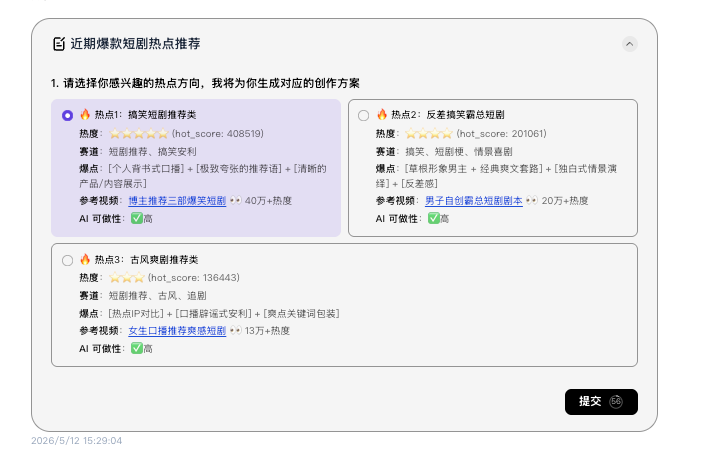Click the green check icon in the 热点2 card

coord(433,219)
